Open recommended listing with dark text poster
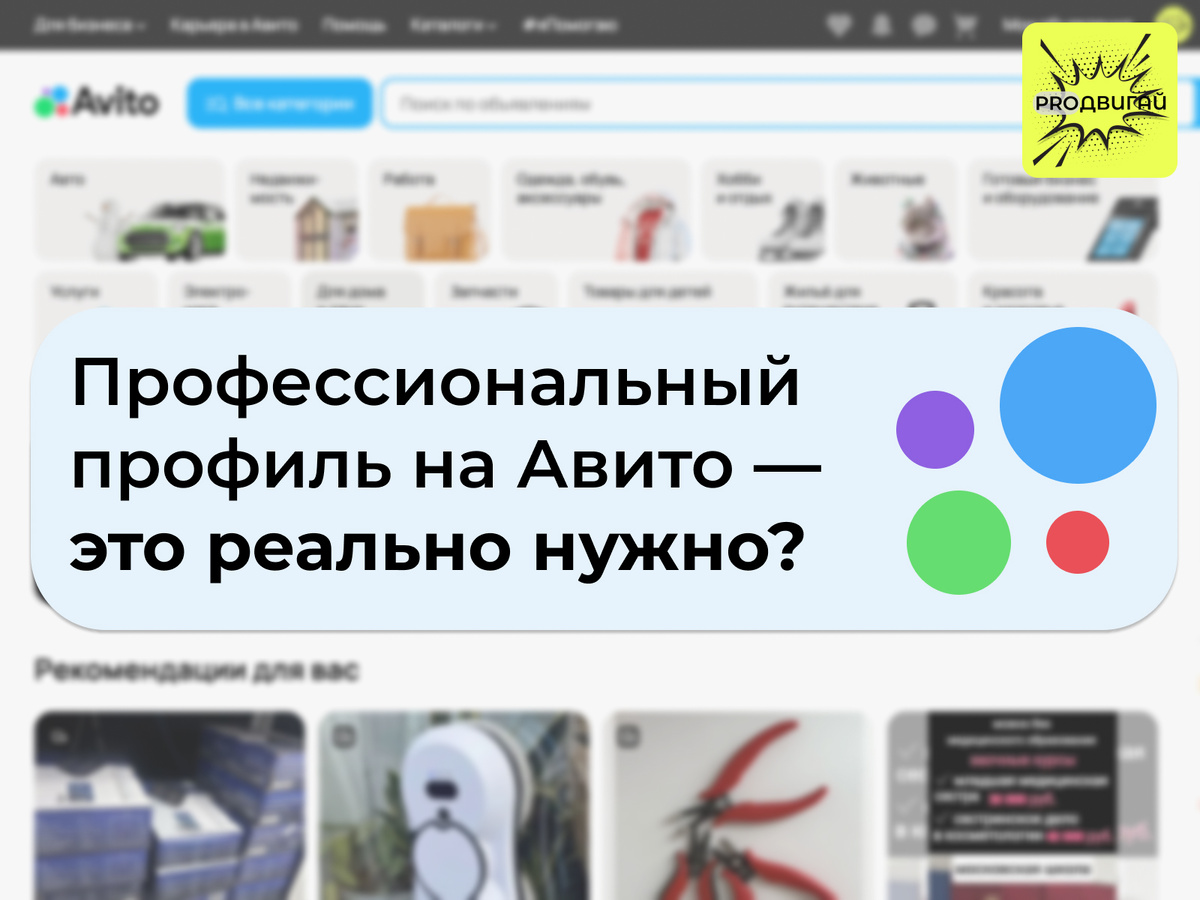This screenshot has width=1200, height=900. 1023,805
